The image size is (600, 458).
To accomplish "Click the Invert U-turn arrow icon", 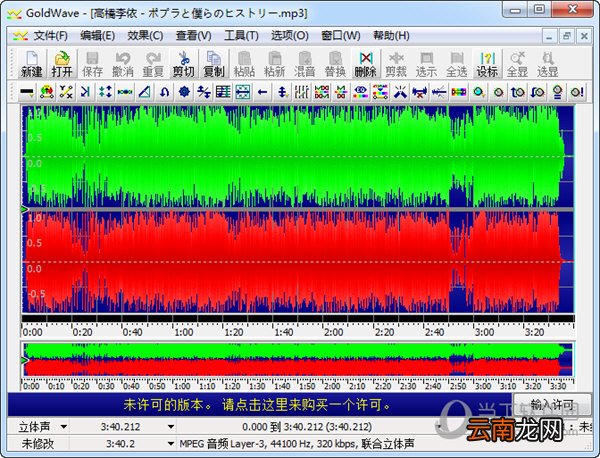I will pos(165,92).
